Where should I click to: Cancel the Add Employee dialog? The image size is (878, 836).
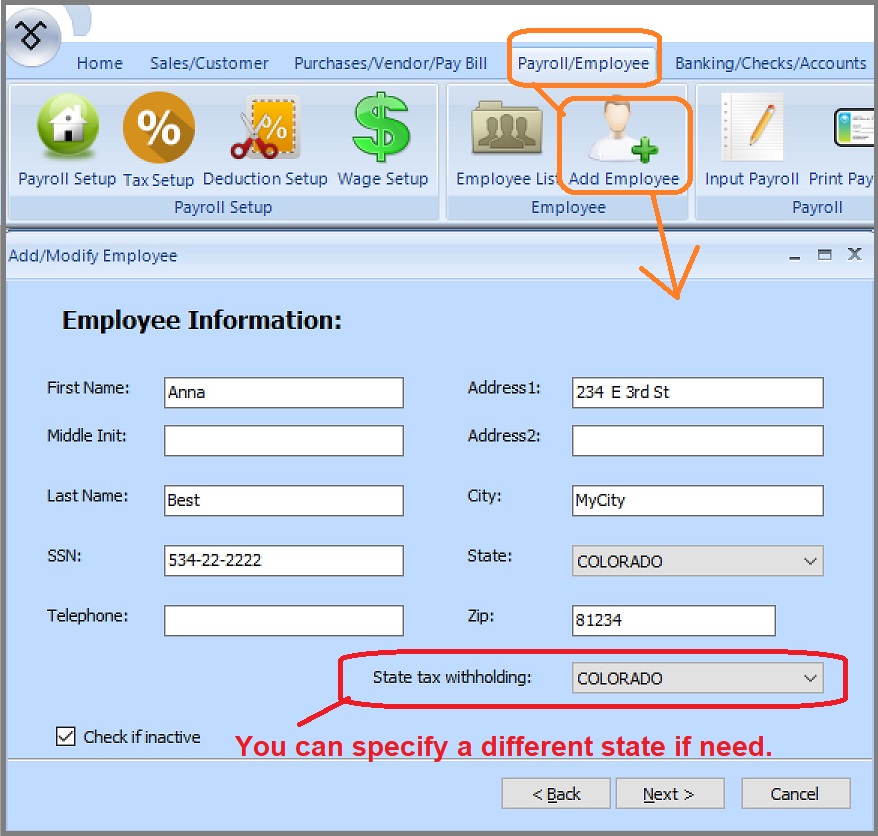click(x=795, y=794)
